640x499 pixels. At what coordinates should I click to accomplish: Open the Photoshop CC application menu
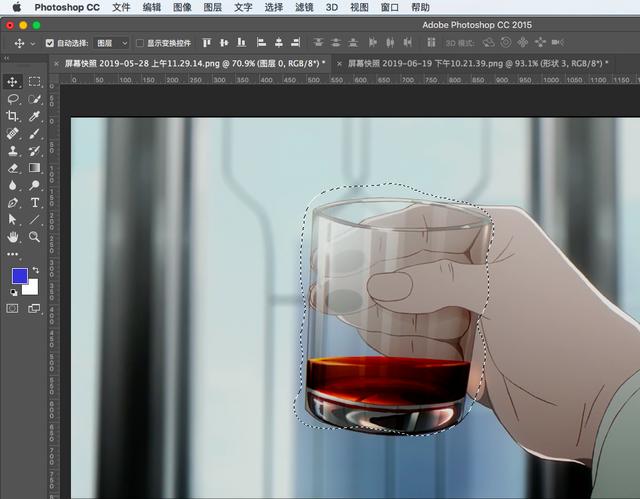coord(67,7)
